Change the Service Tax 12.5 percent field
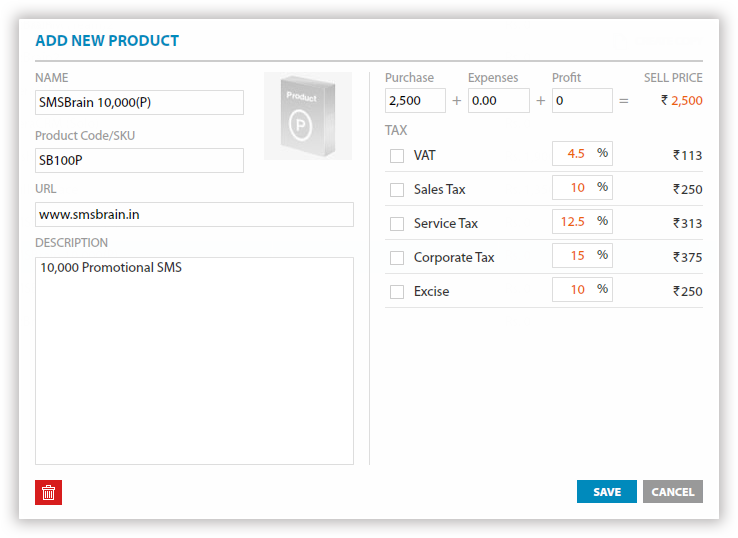The image size is (738, 538). (x=582, y=222)
